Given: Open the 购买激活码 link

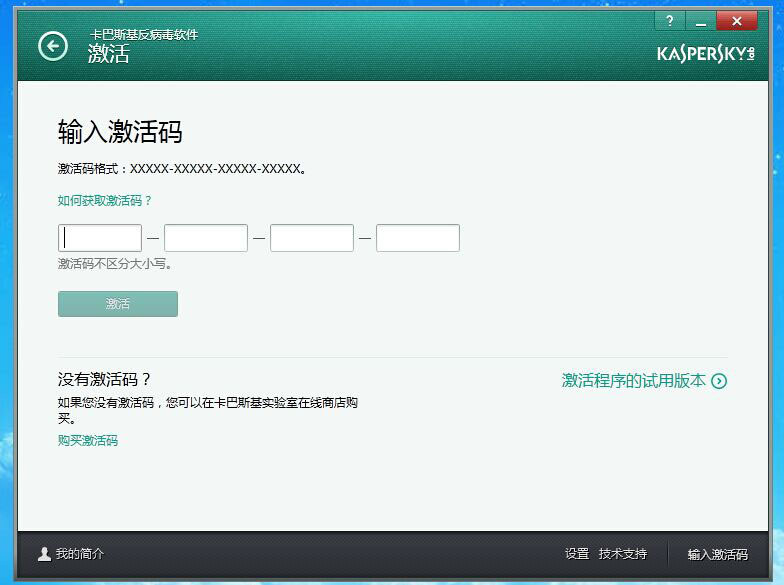Looking at the screenshot, I should click(x=88, y=440).
